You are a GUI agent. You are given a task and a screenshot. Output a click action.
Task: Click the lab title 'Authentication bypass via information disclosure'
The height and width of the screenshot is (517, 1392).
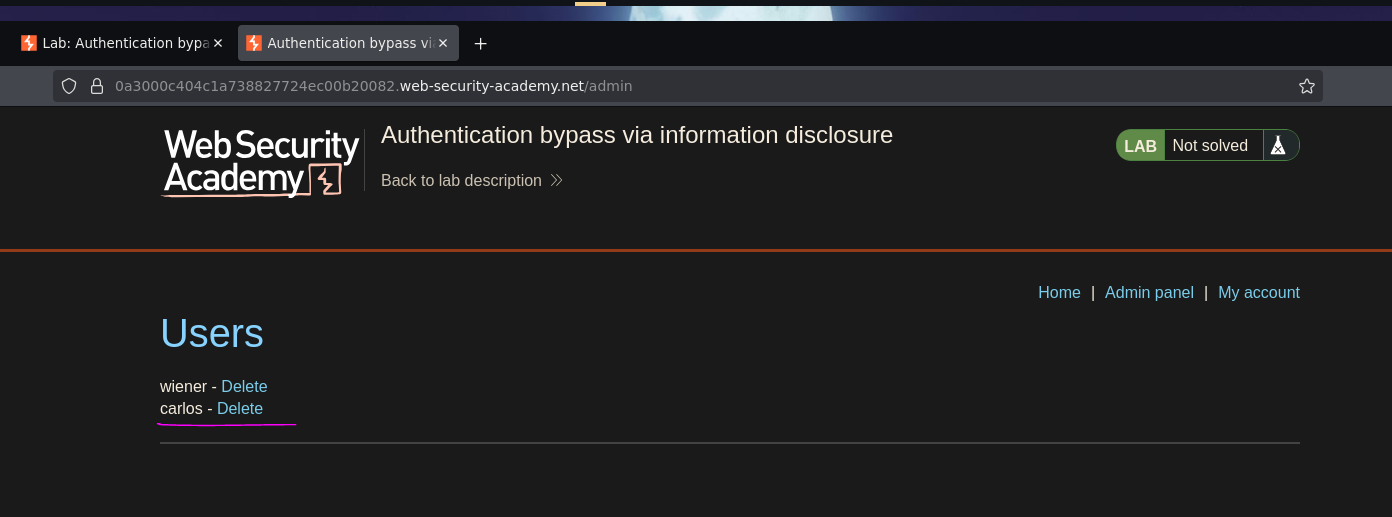637,135
